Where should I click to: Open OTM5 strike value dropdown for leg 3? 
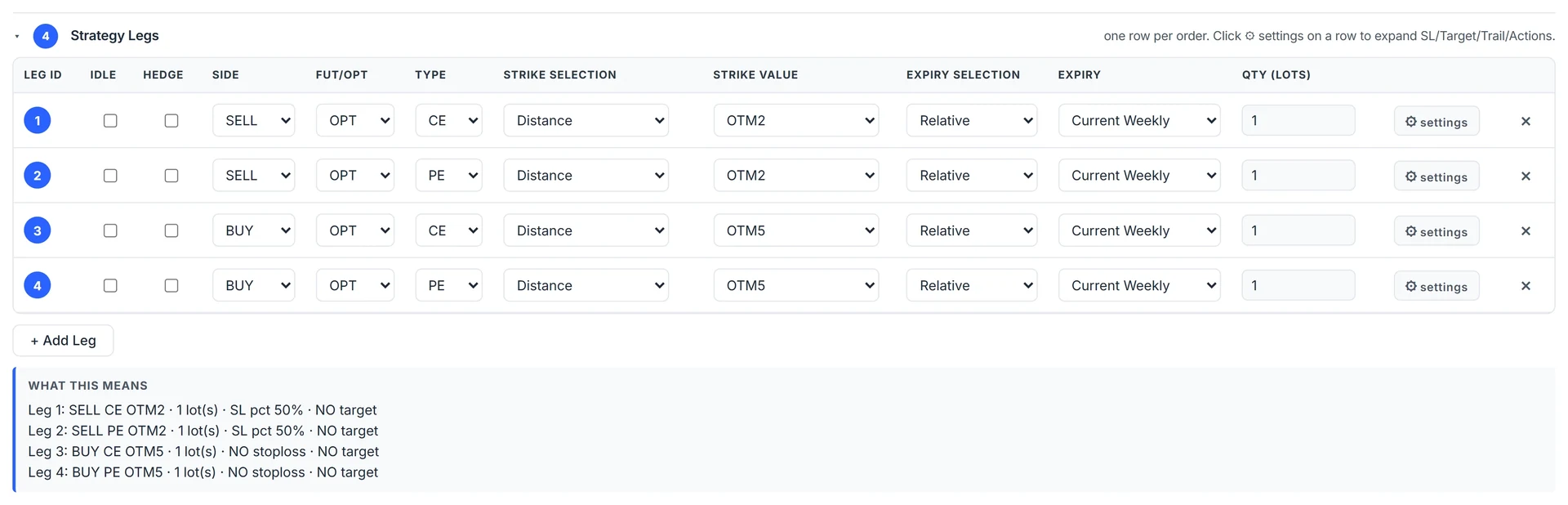coord(796,230)
